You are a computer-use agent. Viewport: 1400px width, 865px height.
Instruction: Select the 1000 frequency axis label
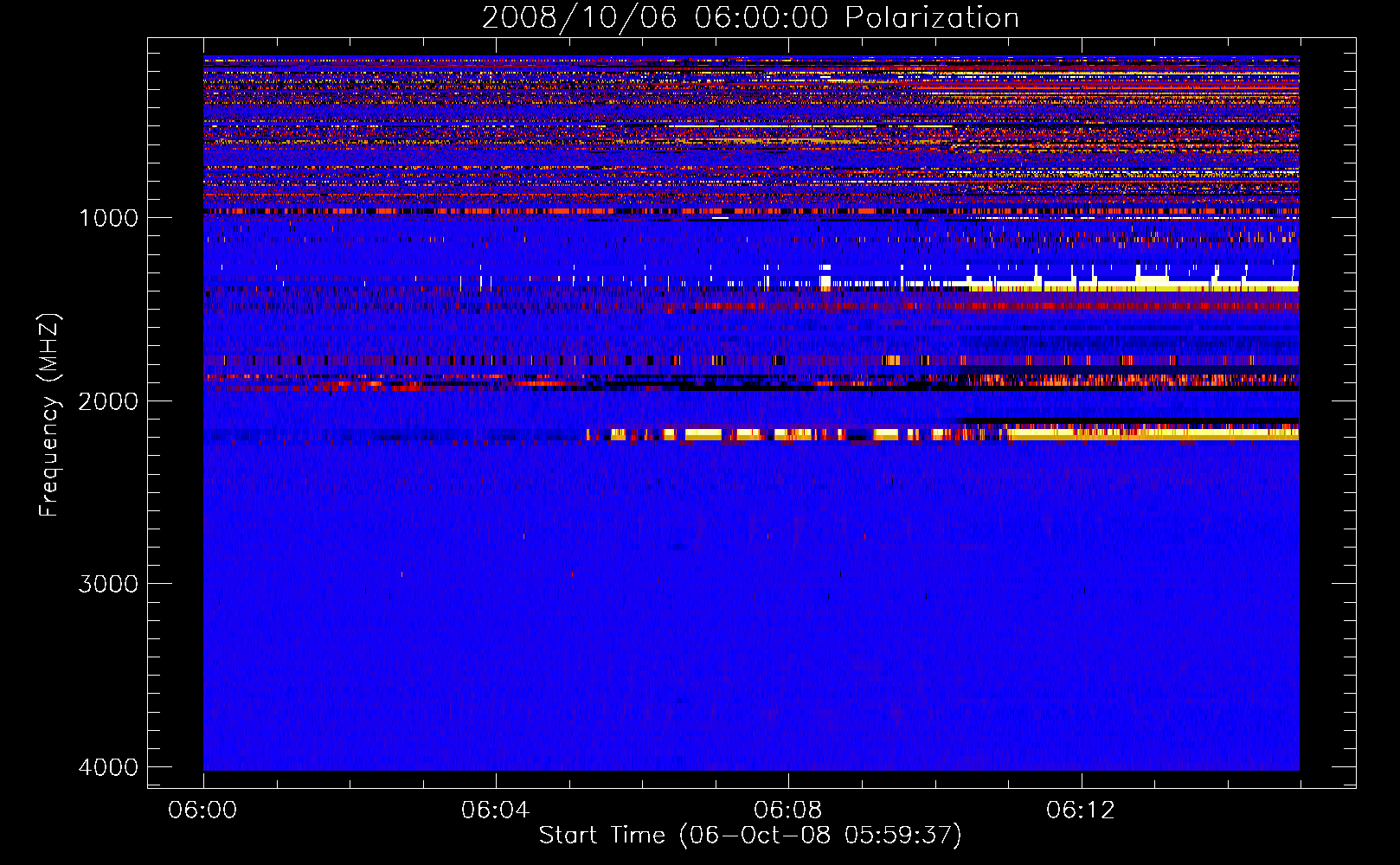pyautogui.click(x=108, y=218)
